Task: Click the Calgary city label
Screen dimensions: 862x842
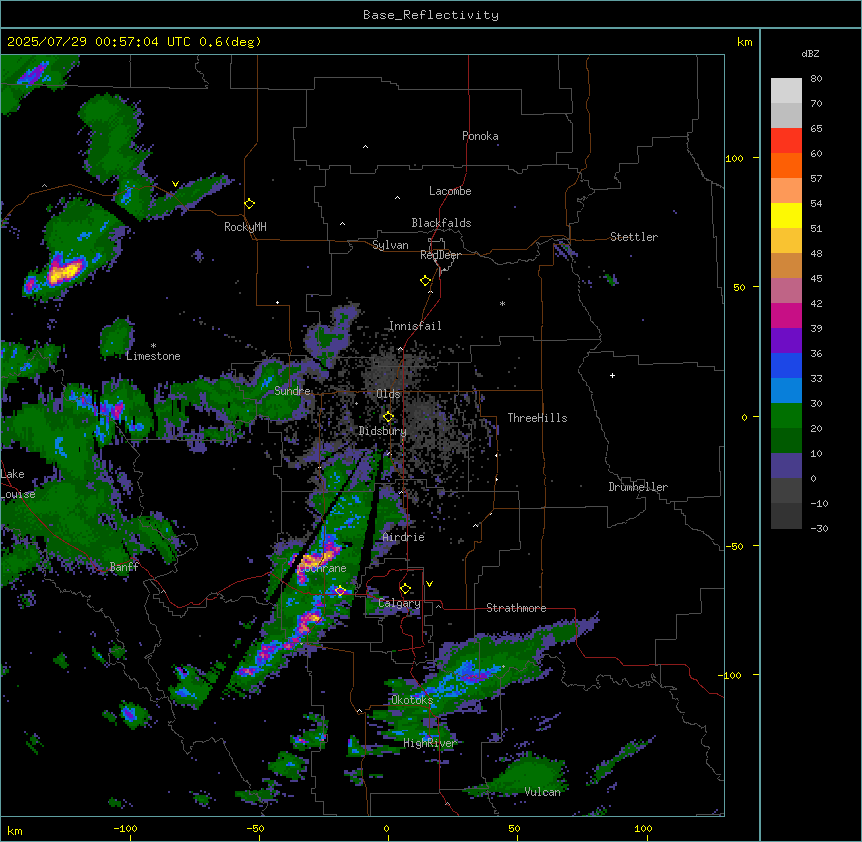Action: 399,603
